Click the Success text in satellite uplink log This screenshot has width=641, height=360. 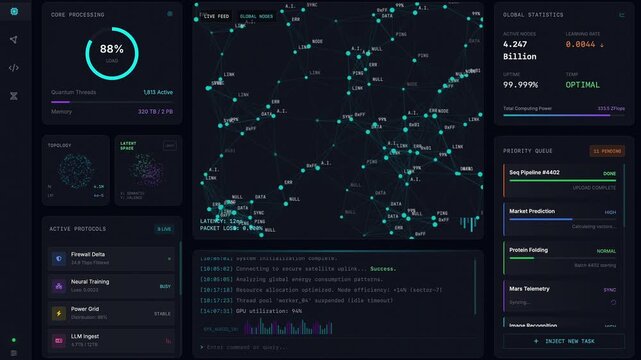383,269
